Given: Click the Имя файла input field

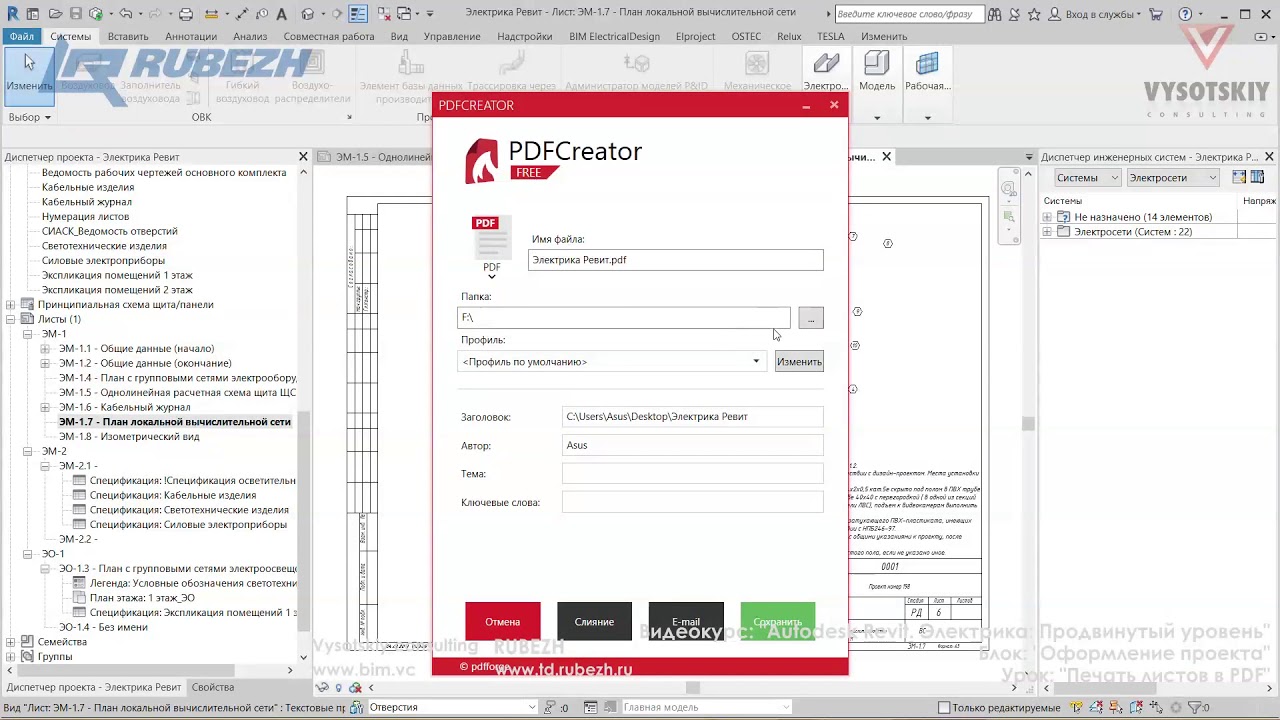Looking at the screenshot, I should click(x=676, y=260).
